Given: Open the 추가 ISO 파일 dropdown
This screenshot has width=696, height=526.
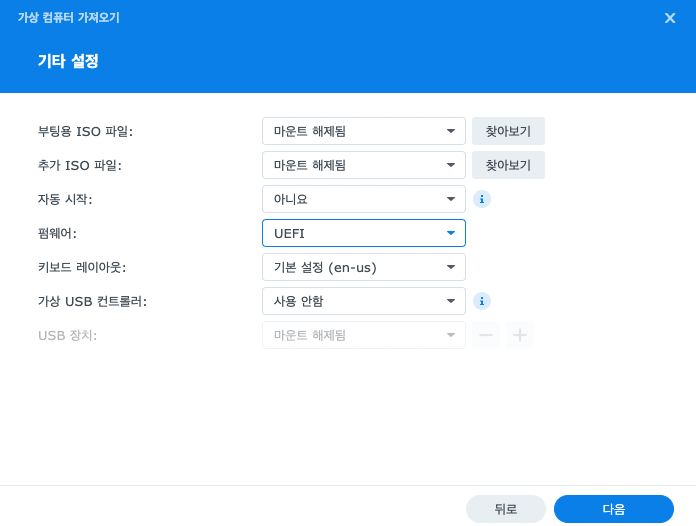Looking at the screenshot, I should pos(364,165).
